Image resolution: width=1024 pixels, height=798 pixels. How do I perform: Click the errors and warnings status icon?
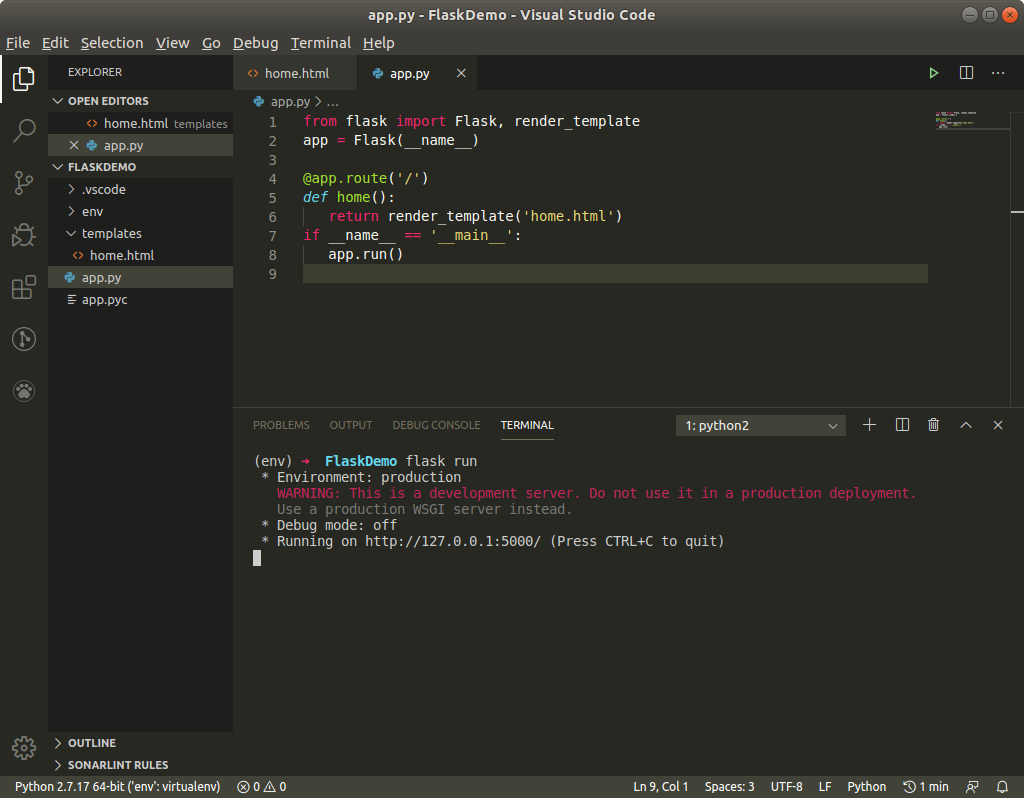261,787
